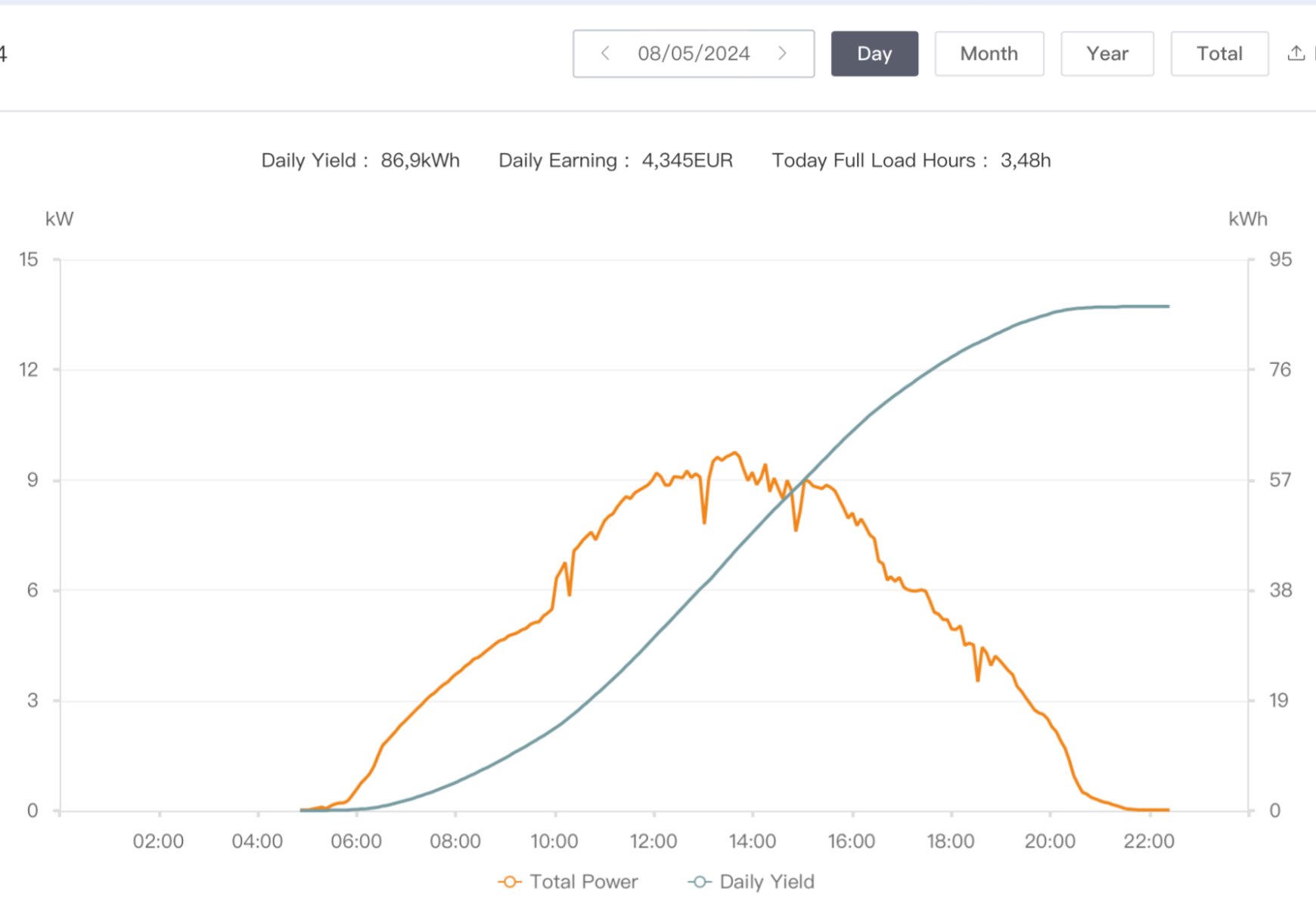Screen dimensions: 1316x908
Task: Click the sharp power dip near 13:00
Action: 704,521
